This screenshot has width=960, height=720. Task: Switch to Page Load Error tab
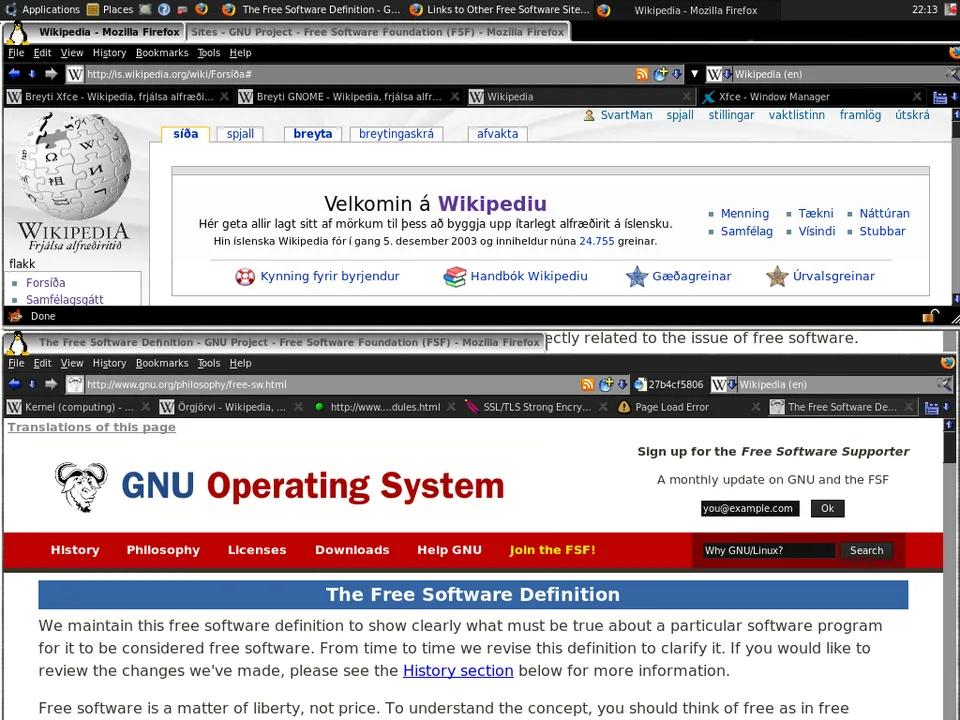(x=689, y=407)
